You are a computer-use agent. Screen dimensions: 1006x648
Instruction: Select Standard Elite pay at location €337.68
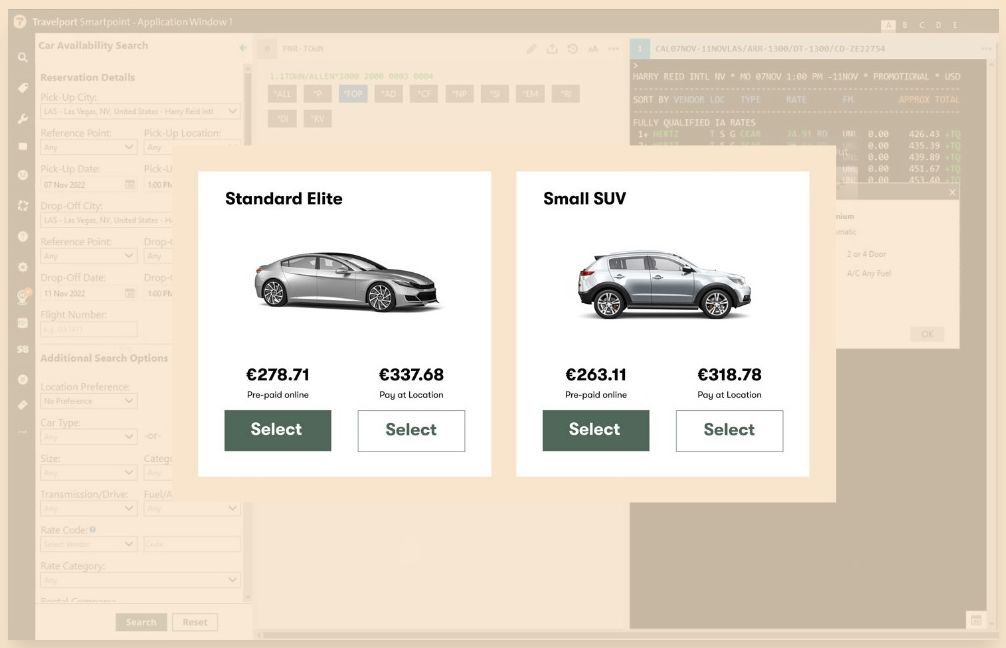point(411,431)
